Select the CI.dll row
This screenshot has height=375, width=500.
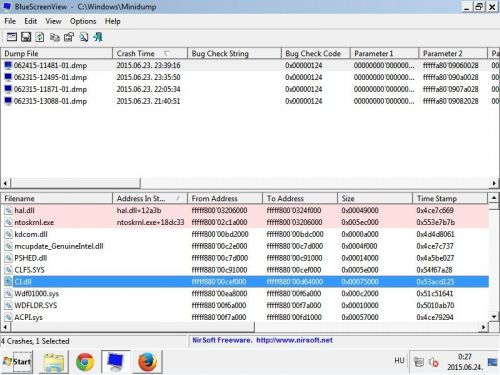pos(245,282)
